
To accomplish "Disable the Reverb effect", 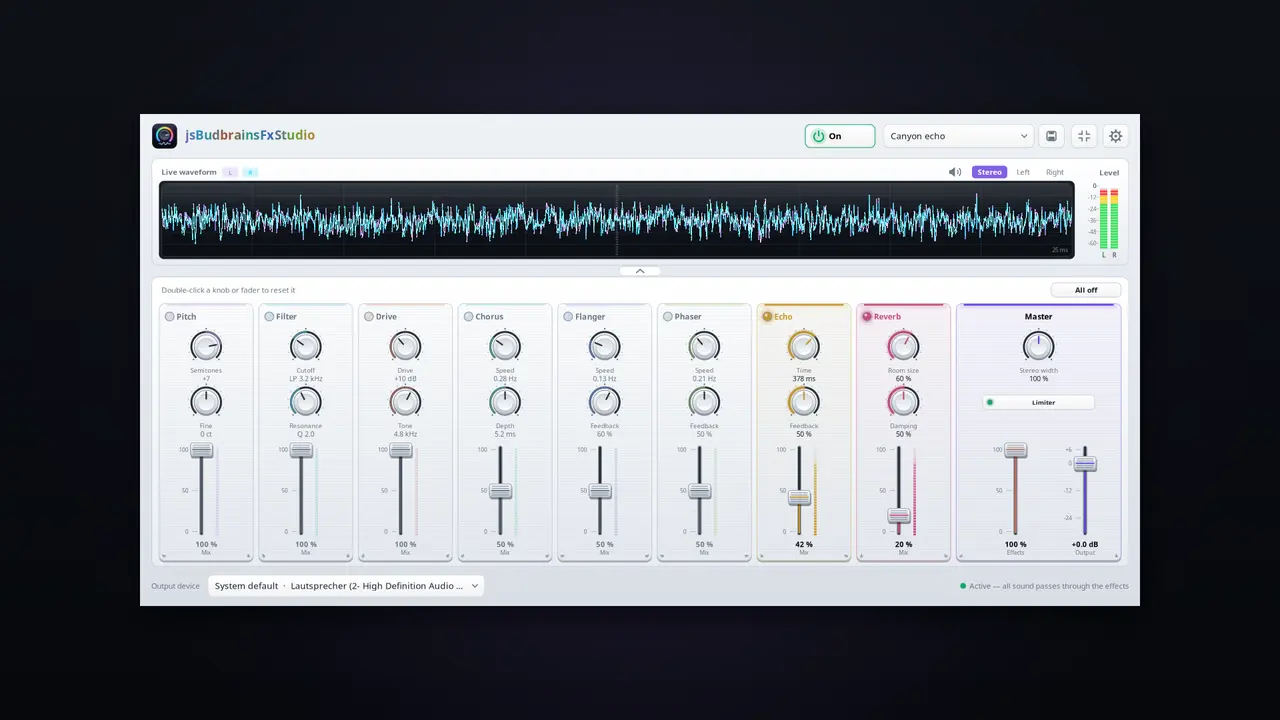I will (x=867, y=317).
